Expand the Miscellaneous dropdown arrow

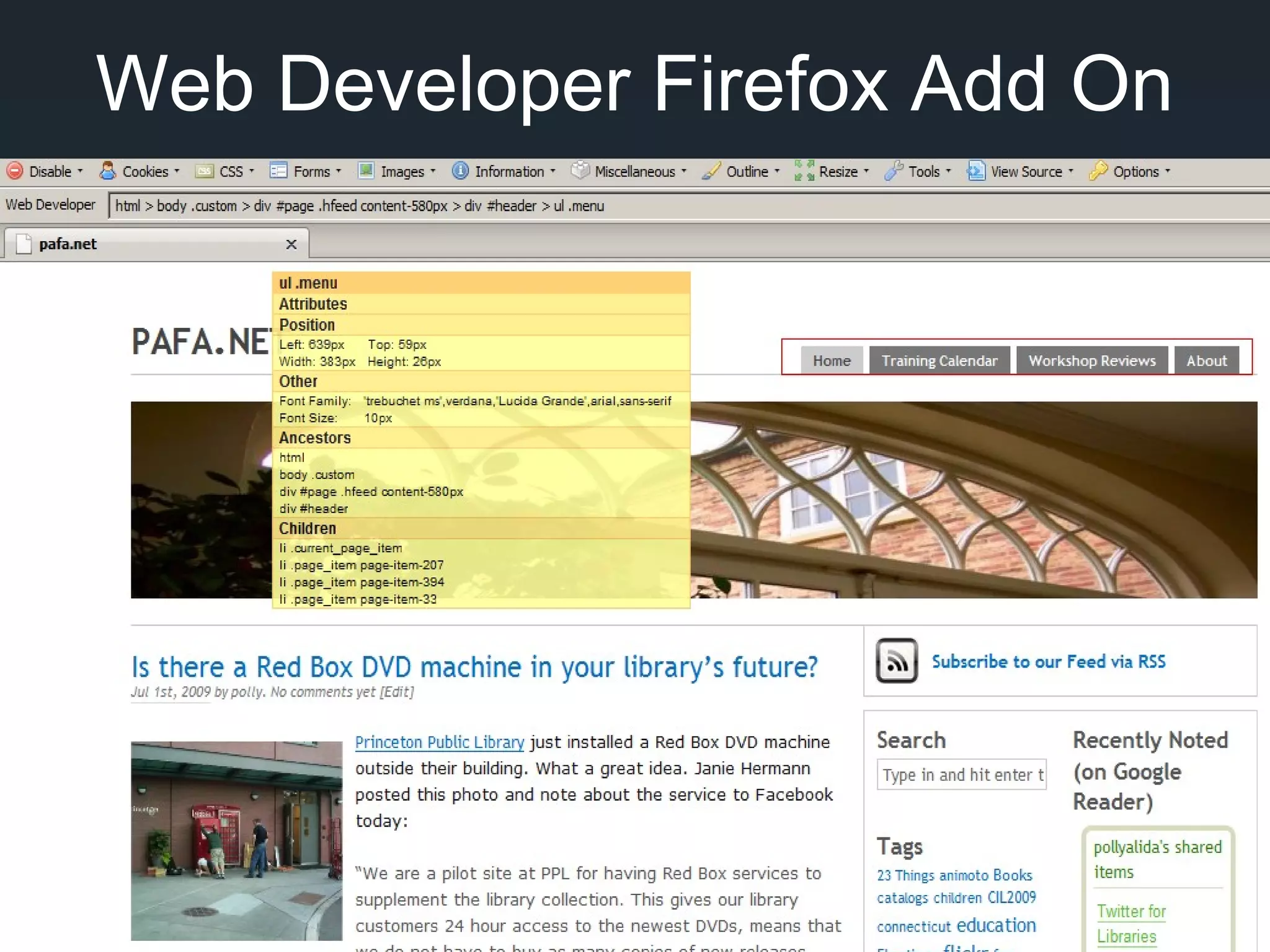(684, 172)
